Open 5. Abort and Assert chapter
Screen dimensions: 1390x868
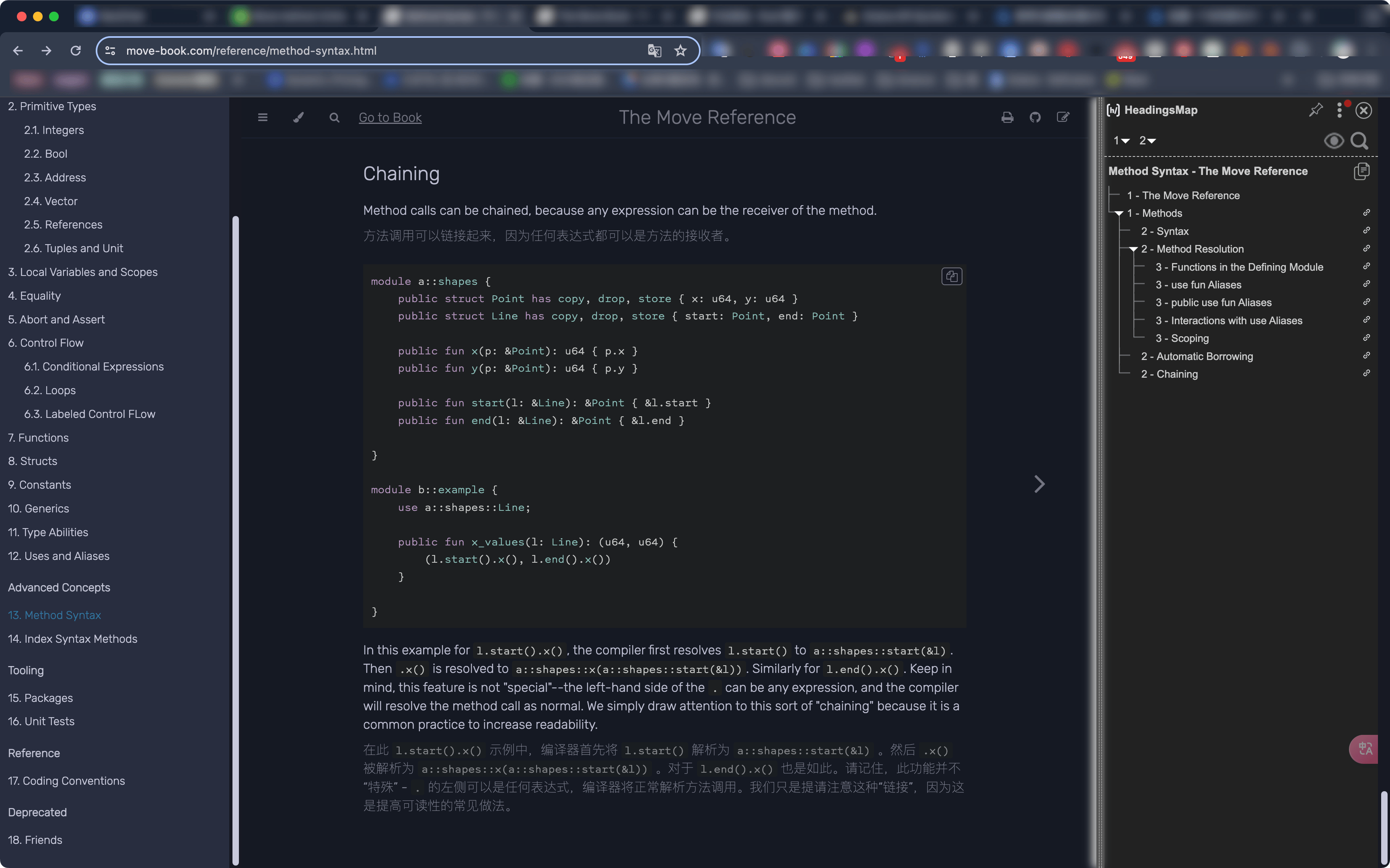click(x=56, y=320)
